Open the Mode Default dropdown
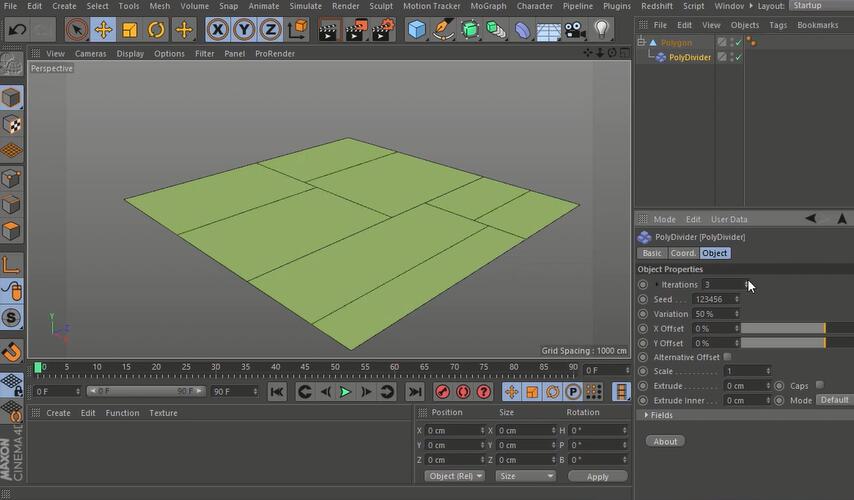This screenshot has width=854, height=500. point(833,400)
